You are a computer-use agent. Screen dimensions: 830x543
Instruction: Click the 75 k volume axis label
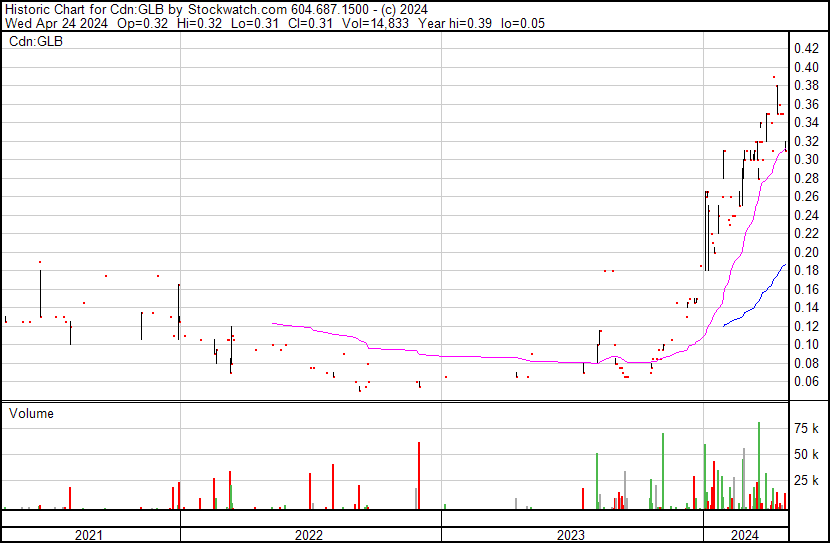point(807,429)
